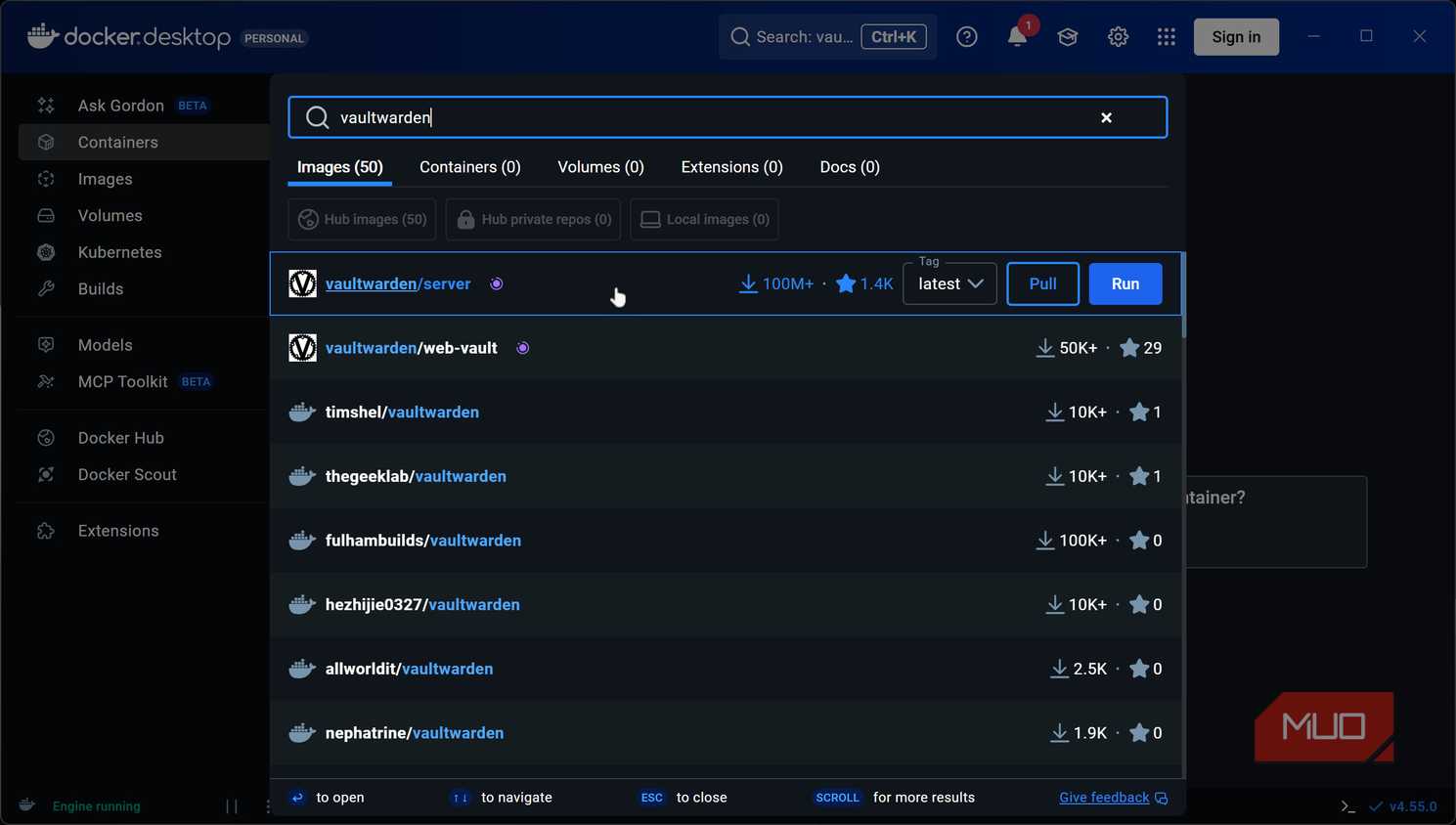The image size is (1456, 825).
Task: Click the help question mark icon
Action: pos(967,37)
